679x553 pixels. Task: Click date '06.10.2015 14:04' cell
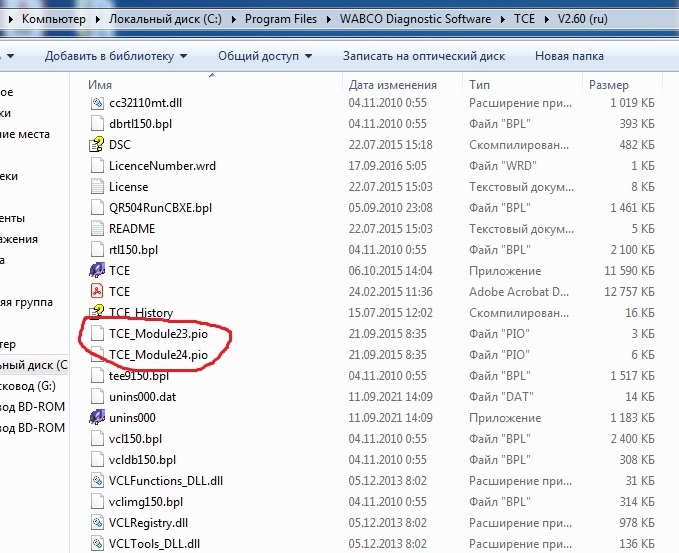point(391,271)
